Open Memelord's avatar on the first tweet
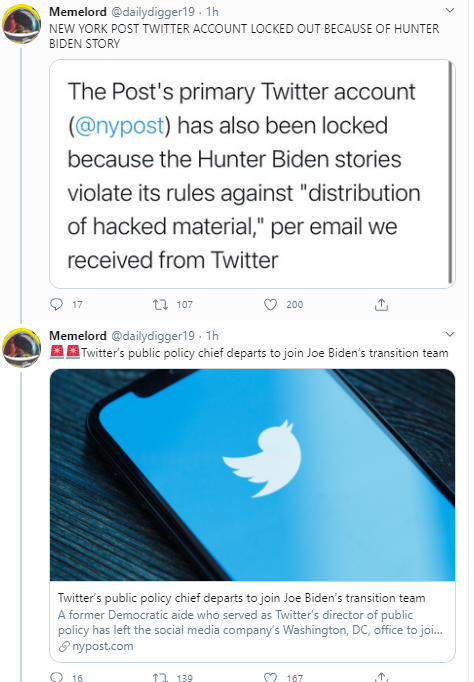This screenshot has width=474, height=682. [x=22, y=24]
